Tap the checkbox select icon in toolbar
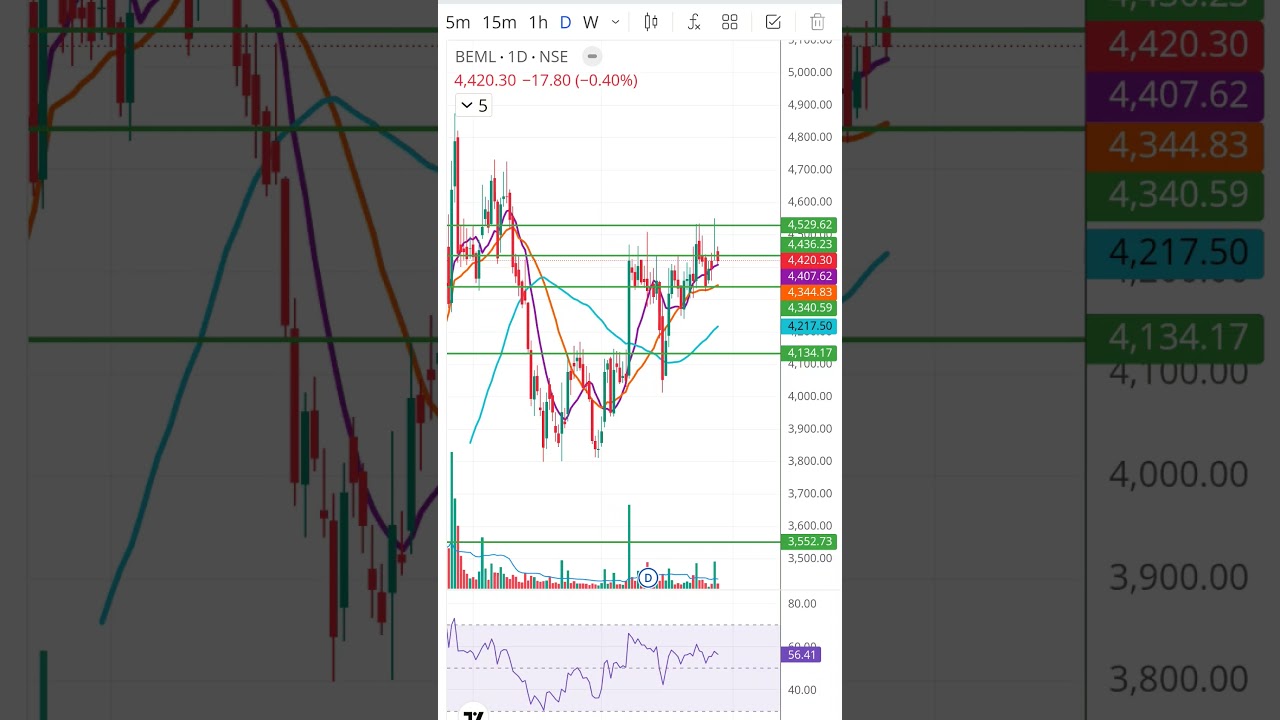The height and width of the screenshot is (720, 1280). tap(773, 22)
